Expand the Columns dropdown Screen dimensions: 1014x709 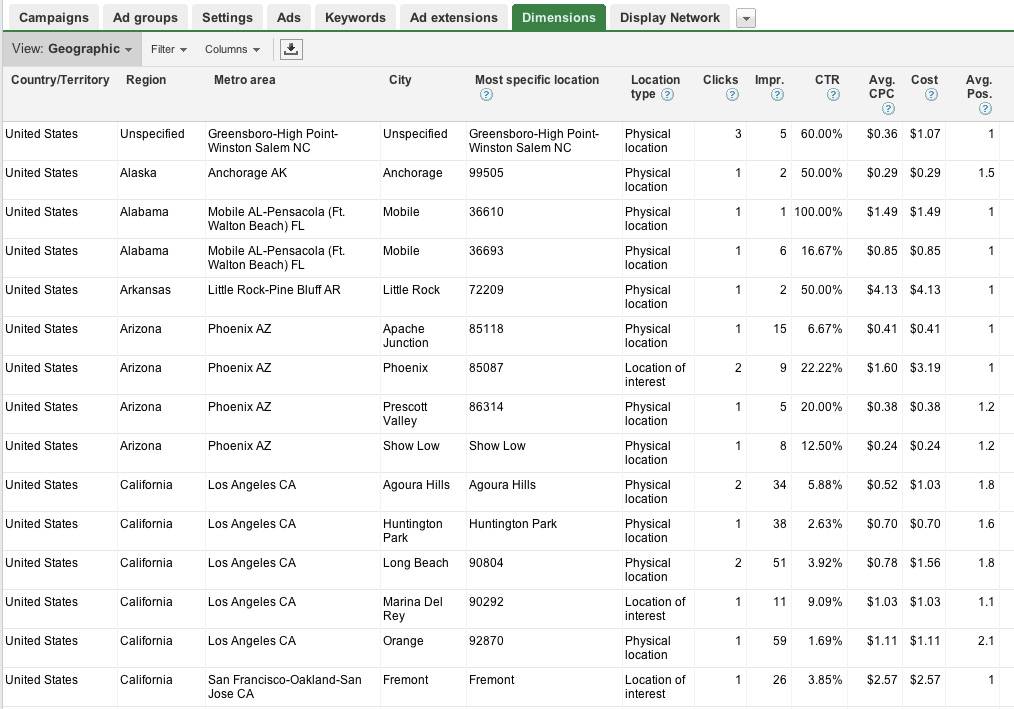(232, 49)
